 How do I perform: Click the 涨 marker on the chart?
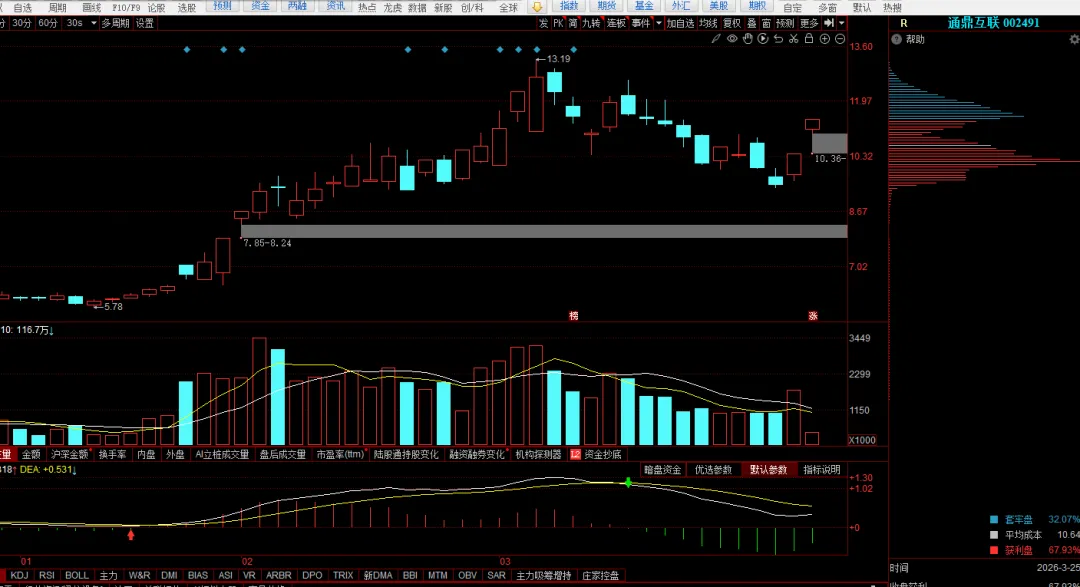click(x=813, y=316)
